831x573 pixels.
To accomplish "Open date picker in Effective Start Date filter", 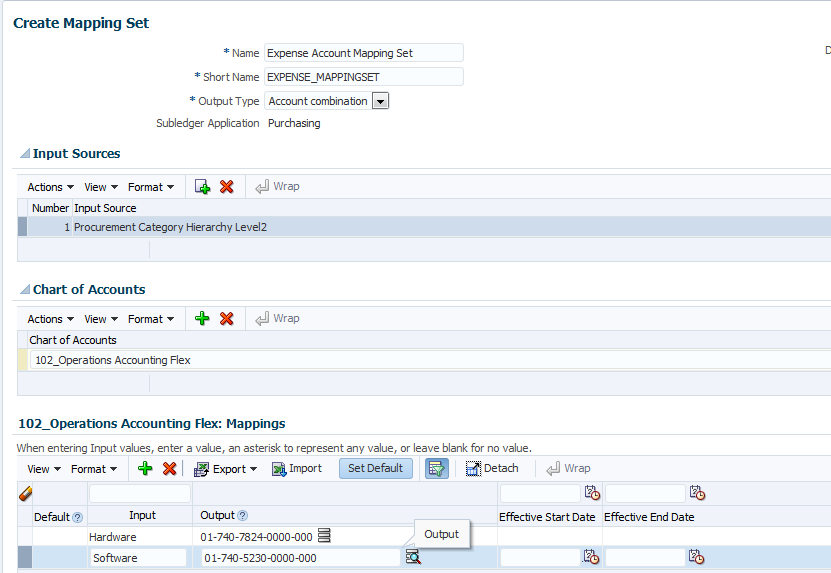I will click(x=592, y=493).
